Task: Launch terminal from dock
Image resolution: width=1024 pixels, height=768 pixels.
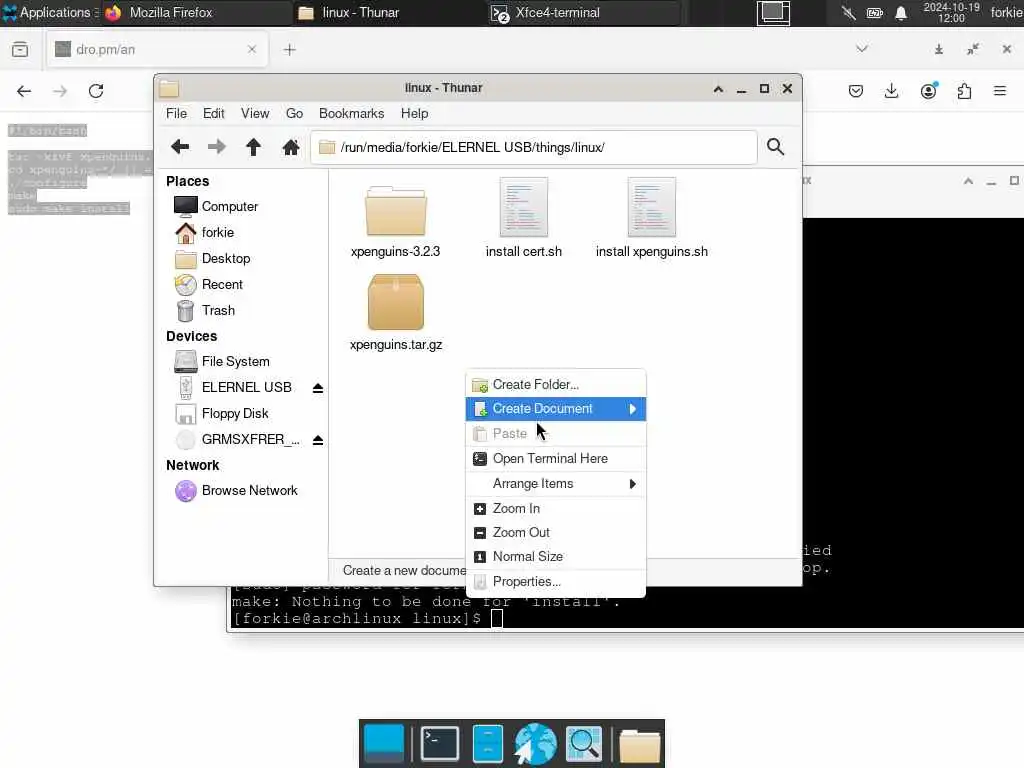Action: 440,743
